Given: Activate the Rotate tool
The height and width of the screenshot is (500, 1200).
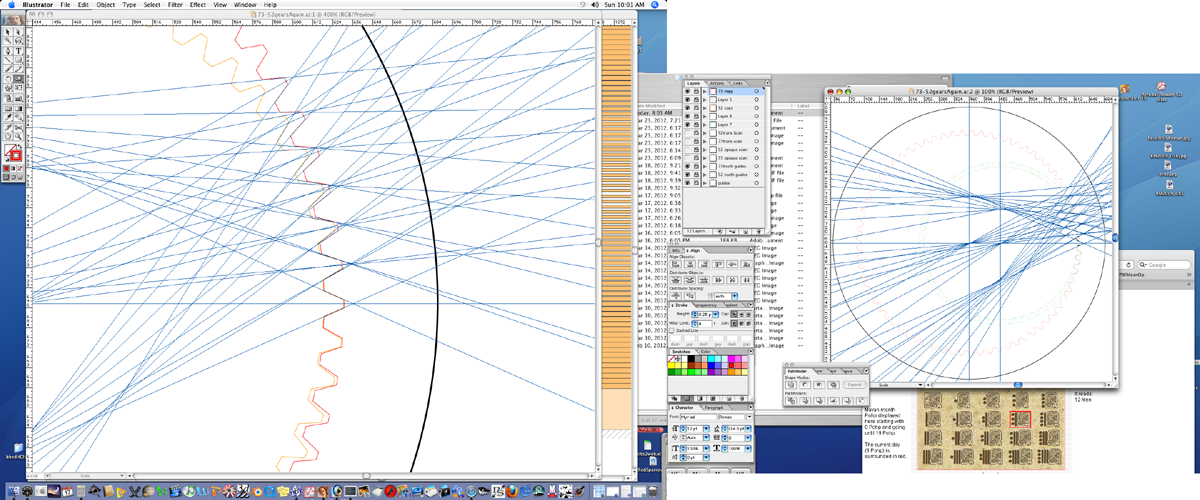Looking at the screenshot, I should [7, 77].
